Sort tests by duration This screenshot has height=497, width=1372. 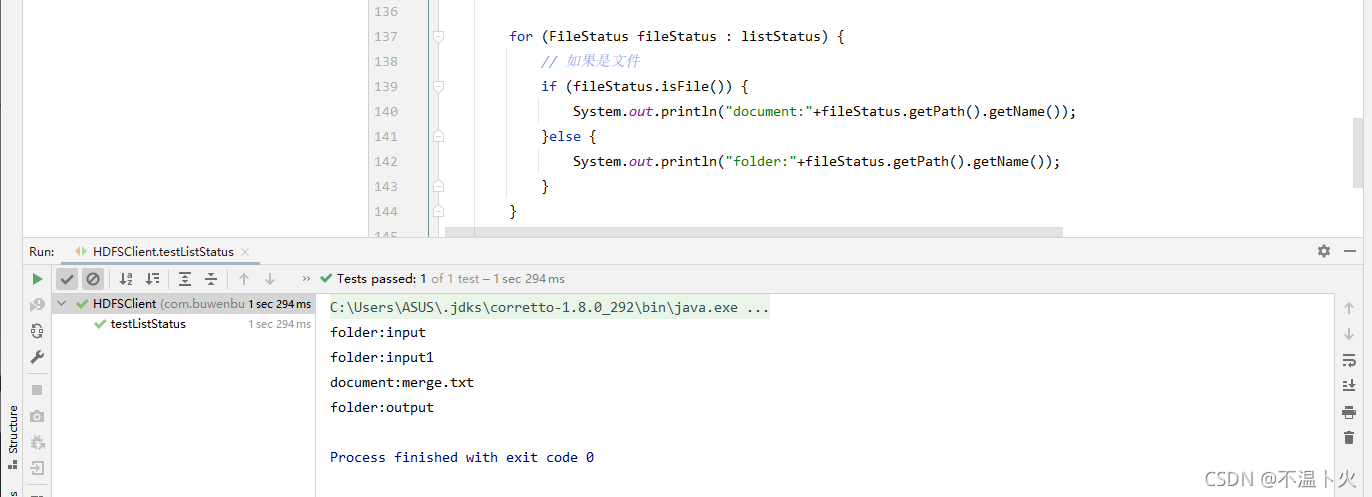point(152,279)
